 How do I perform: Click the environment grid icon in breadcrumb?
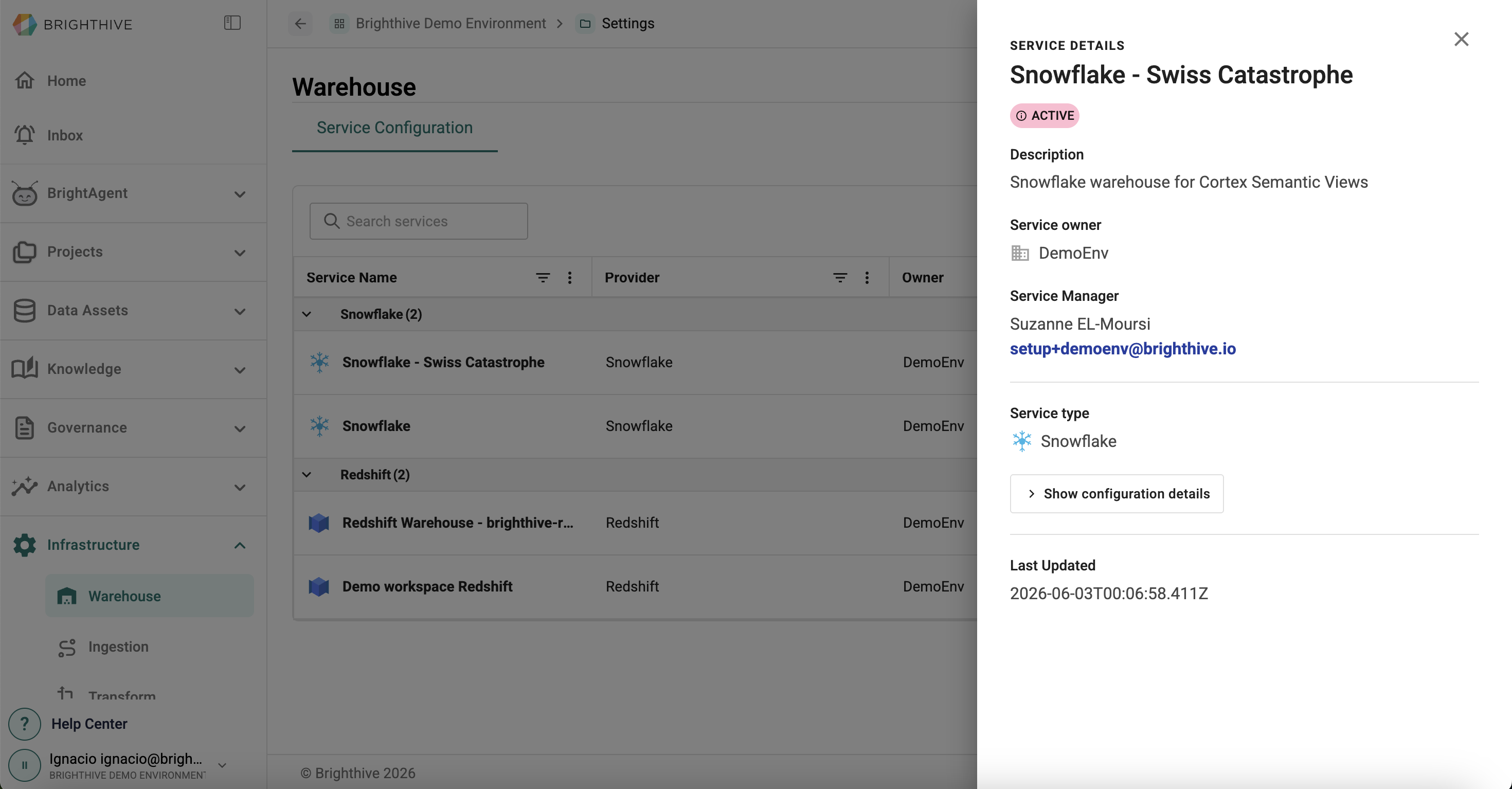339,24
